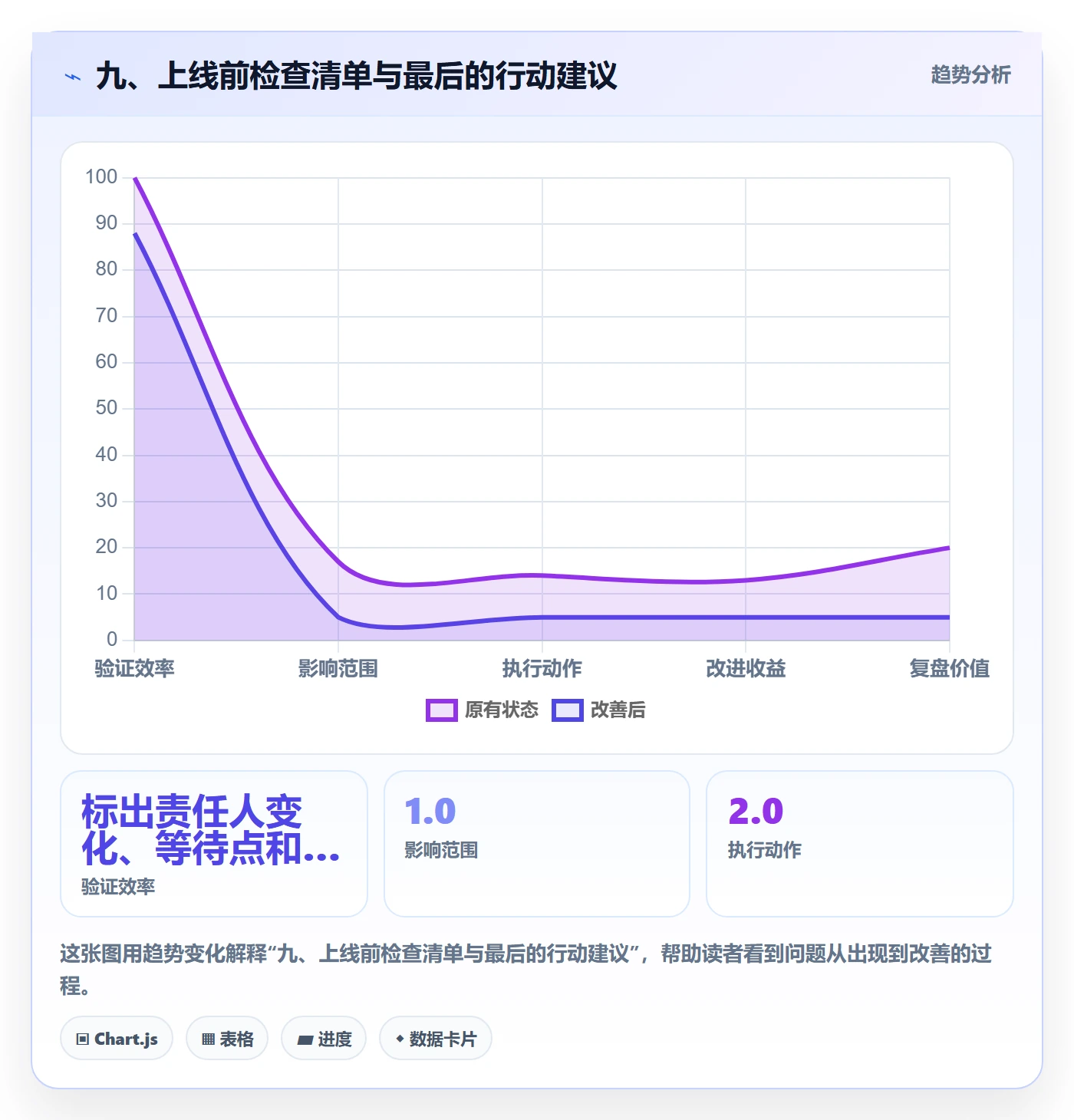1074x1120 pixels.
Task: Open the 2.0 执行动作 data card
Action: (x=860, y=844)
